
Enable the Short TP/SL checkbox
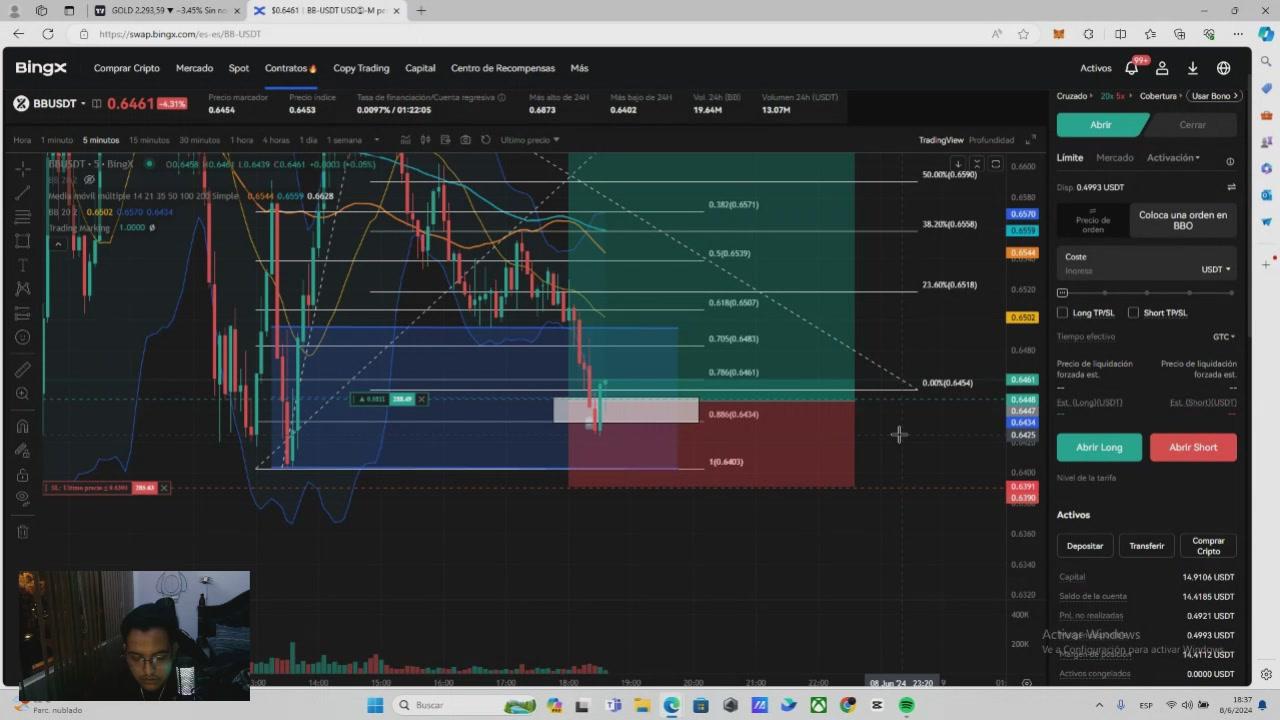click(x=1133, y=313)
